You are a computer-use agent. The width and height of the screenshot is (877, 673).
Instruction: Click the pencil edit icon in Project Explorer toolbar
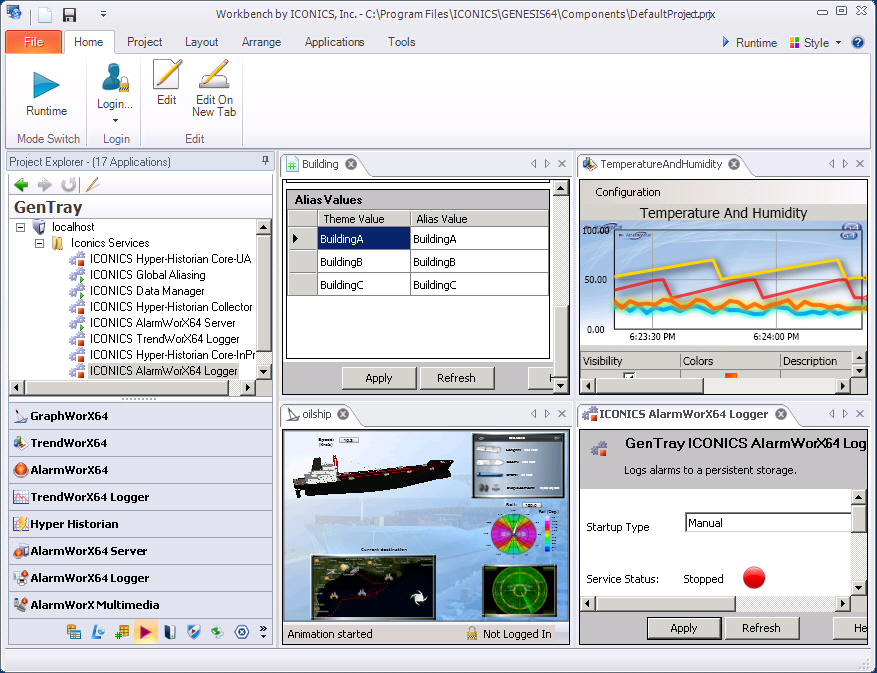[x=93, y=185]
